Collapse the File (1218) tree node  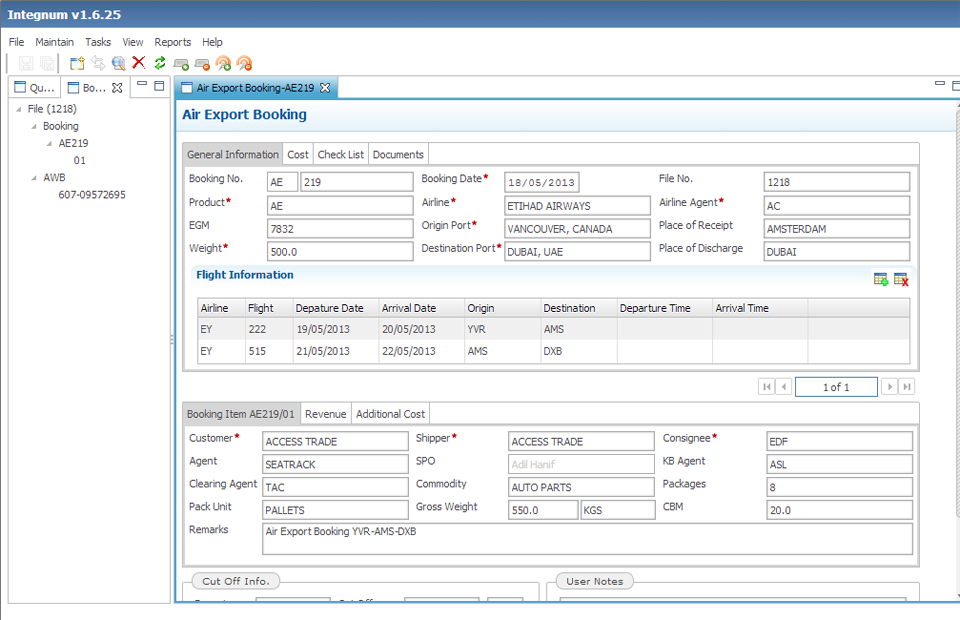21,109
